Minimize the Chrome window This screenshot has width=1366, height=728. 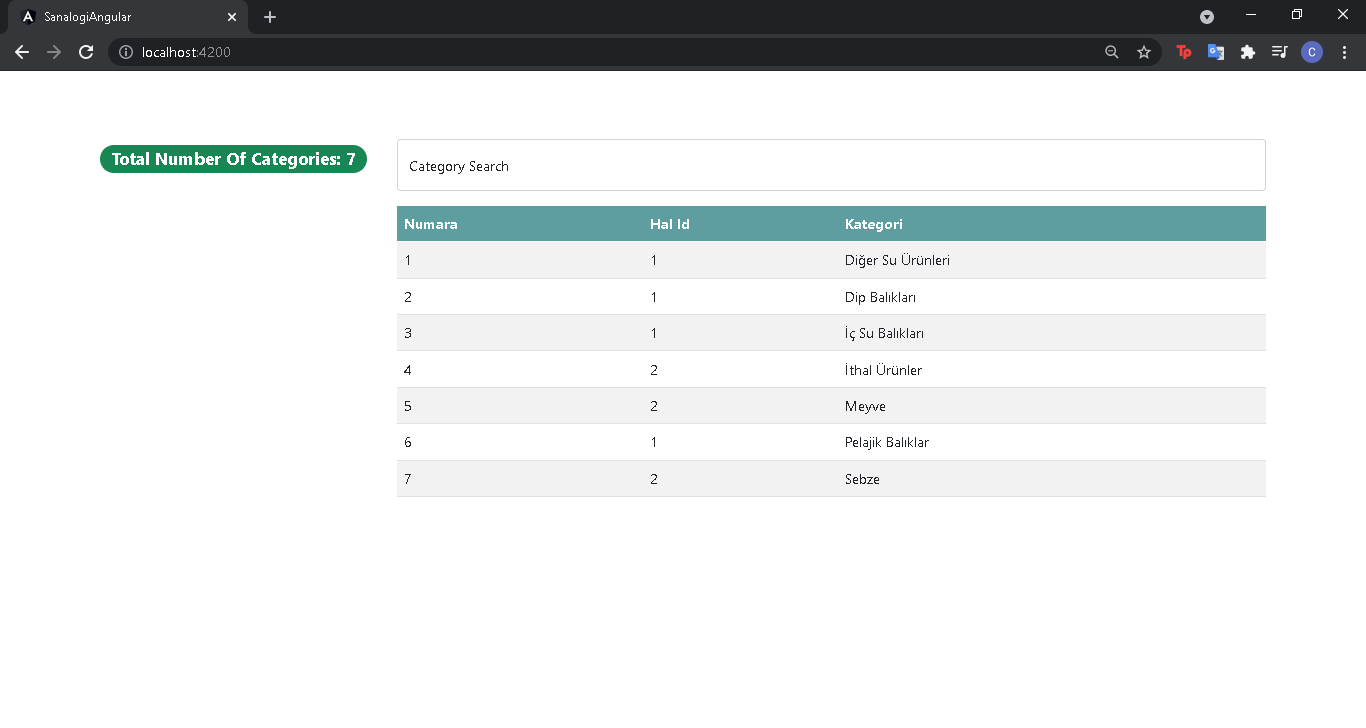[x=1251, y=15]
